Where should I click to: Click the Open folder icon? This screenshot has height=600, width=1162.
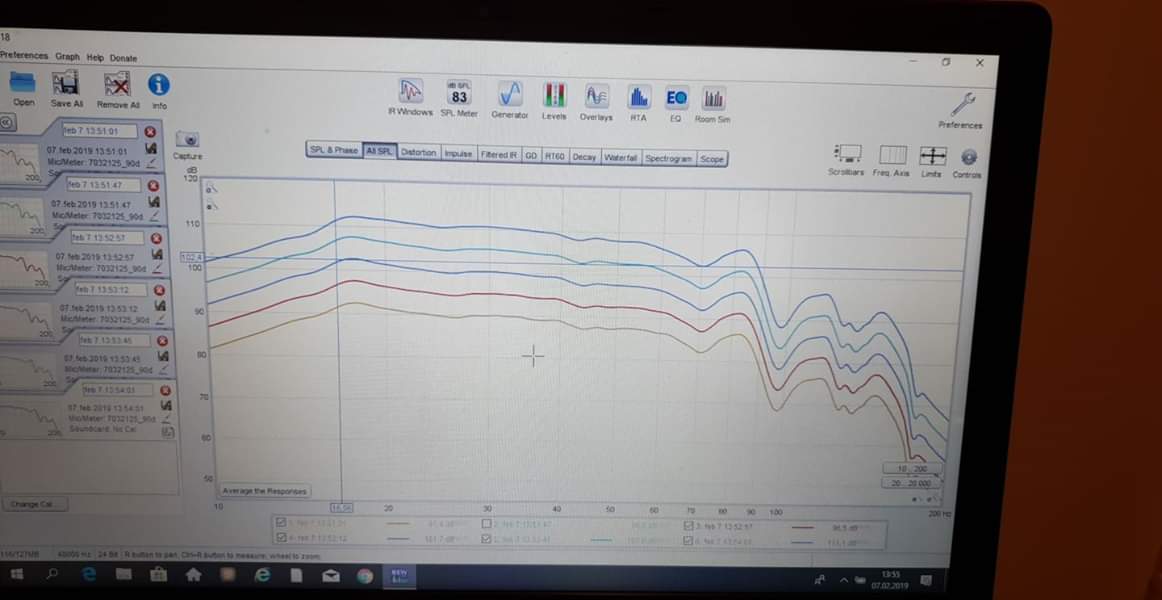pyautogui.click(x=23, y=82)
